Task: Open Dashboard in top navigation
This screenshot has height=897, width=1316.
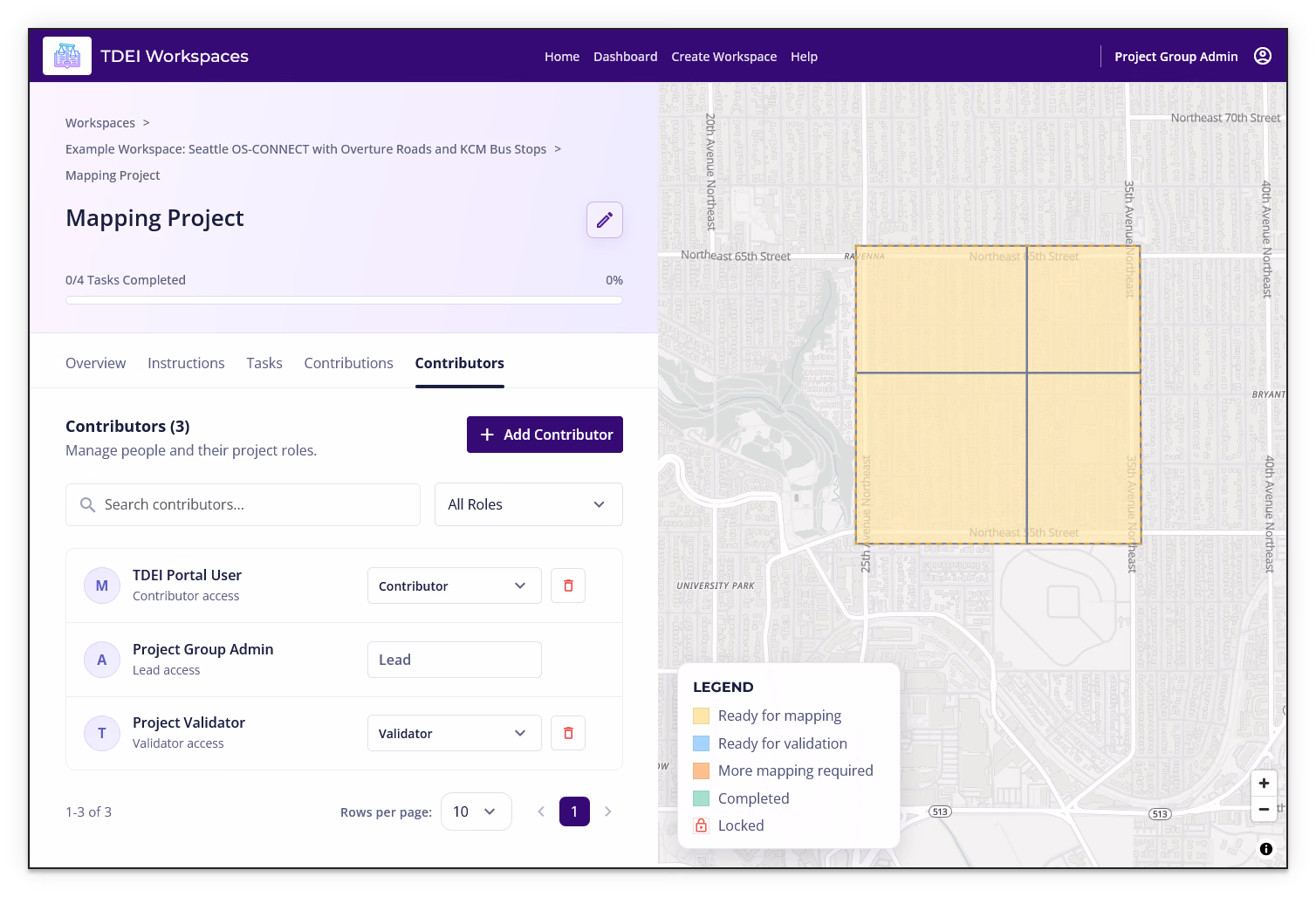Action: pos(626,57)
